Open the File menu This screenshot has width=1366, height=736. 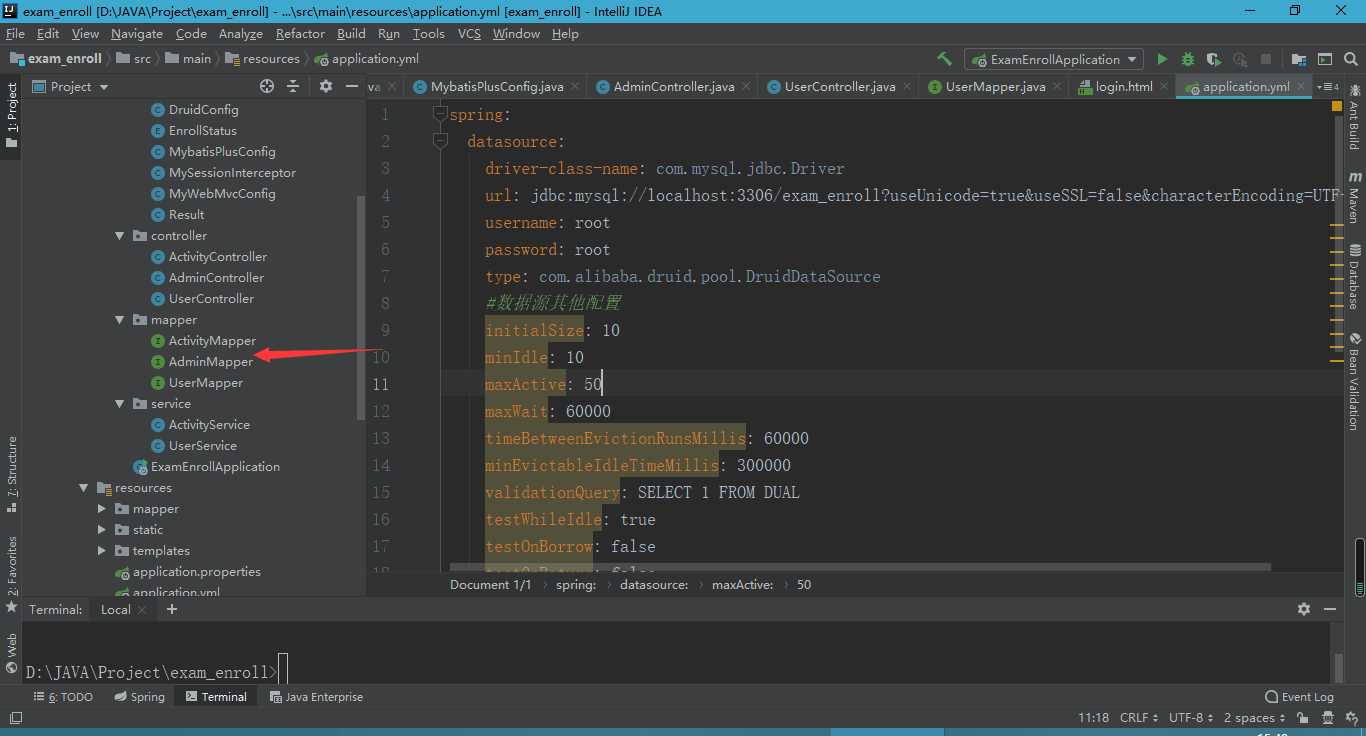point(14,33)
